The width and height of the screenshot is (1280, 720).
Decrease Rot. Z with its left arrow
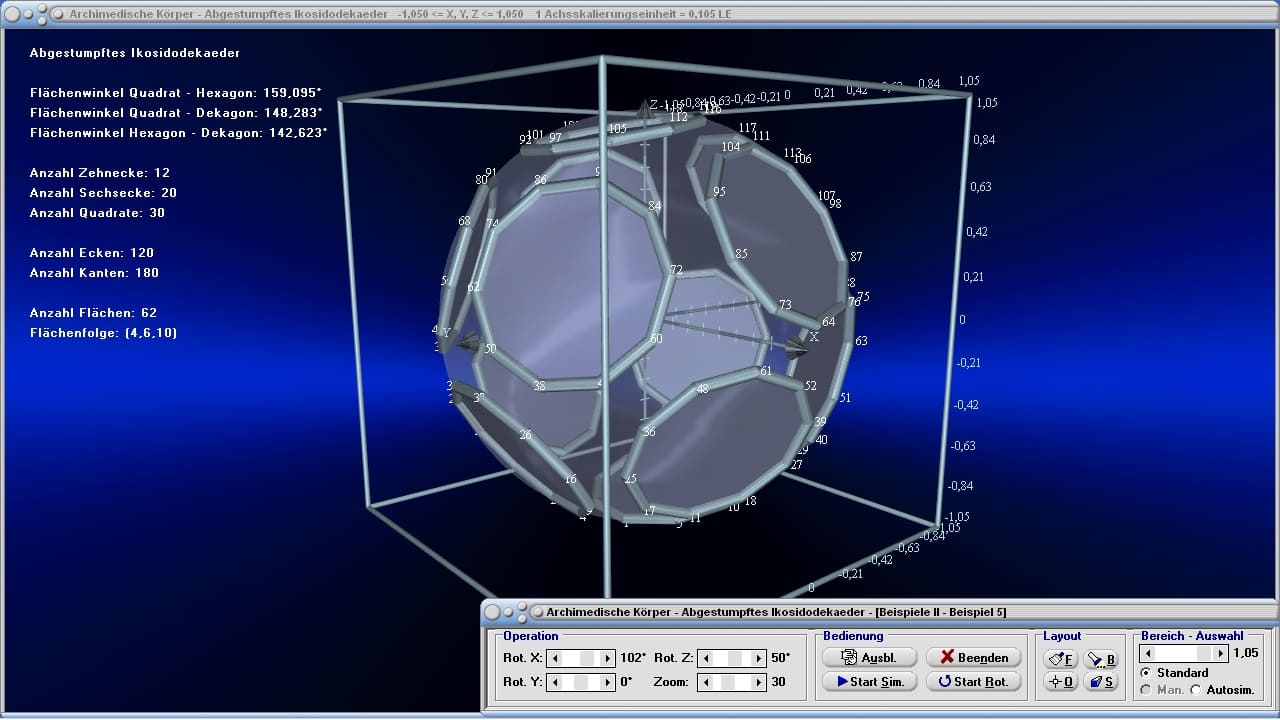705,658
